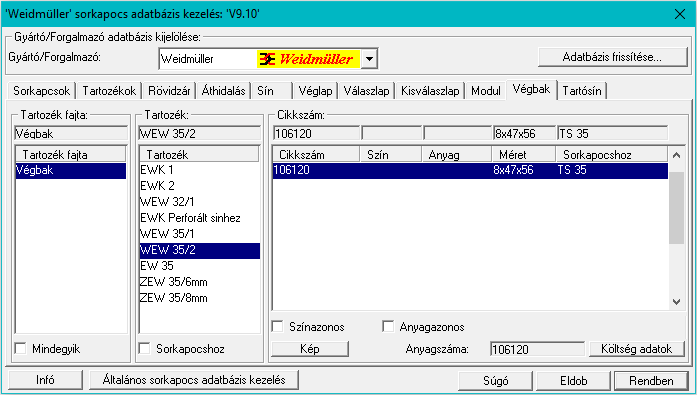
Task: Show the picture with the Kép button
Action: click(310, 349)
